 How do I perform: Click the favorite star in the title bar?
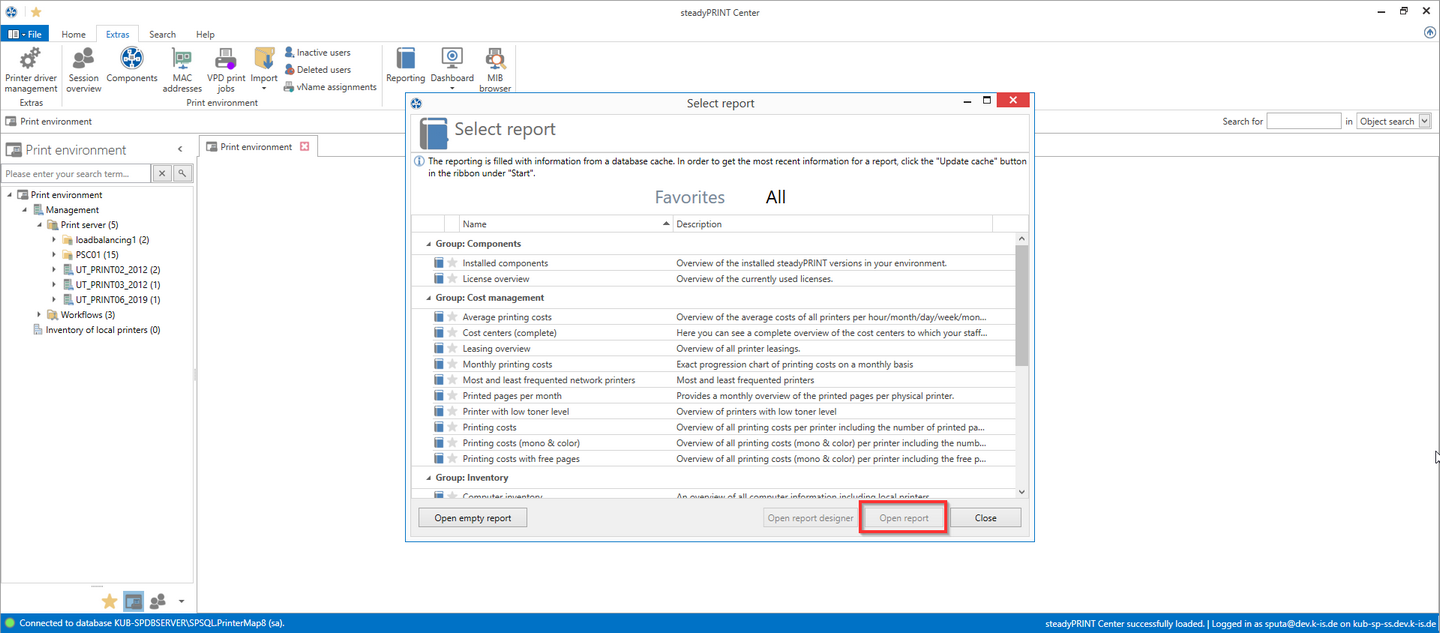(36, 11)
